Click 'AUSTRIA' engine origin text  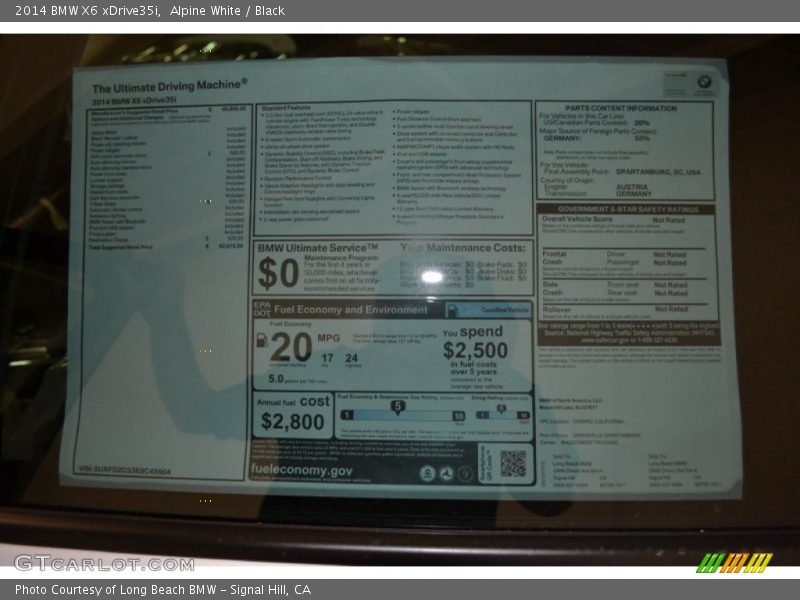632,187
